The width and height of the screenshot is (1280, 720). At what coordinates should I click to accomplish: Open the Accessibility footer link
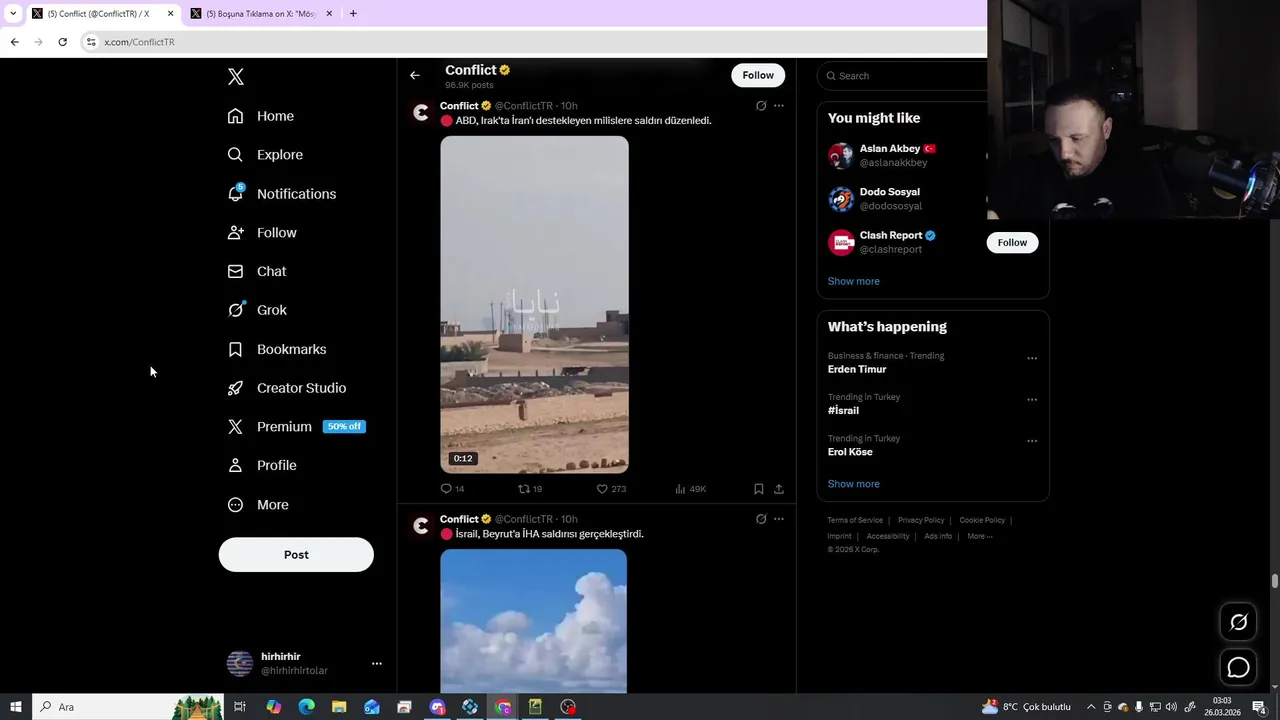tap(888, 536)
